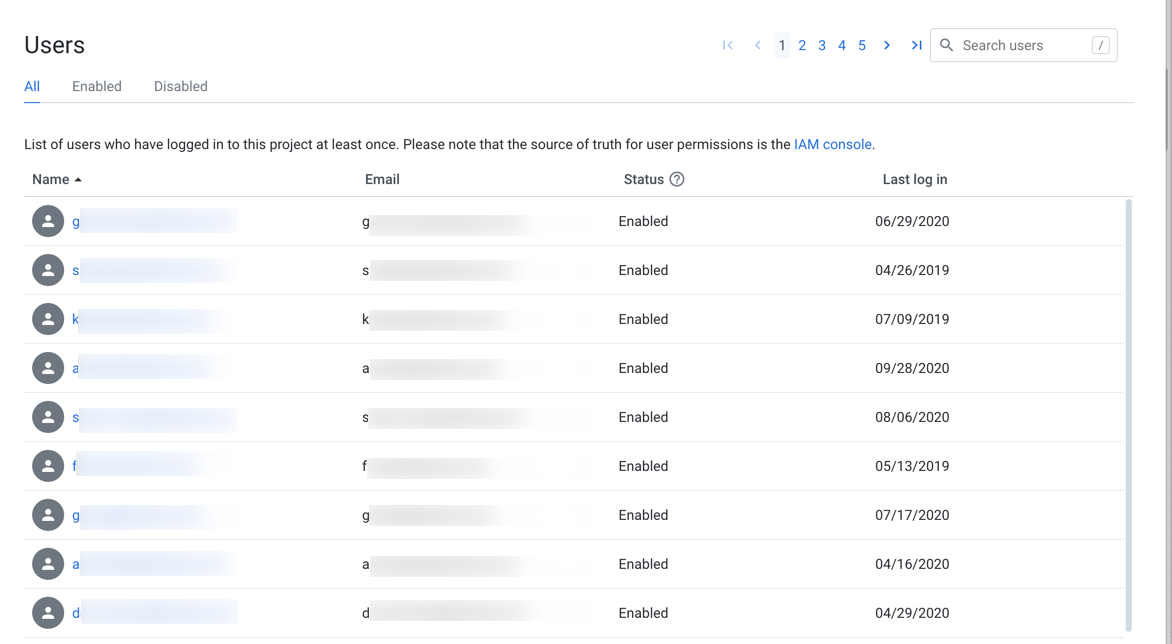Click the magnifier icon in search box

[x=947, y=45]
